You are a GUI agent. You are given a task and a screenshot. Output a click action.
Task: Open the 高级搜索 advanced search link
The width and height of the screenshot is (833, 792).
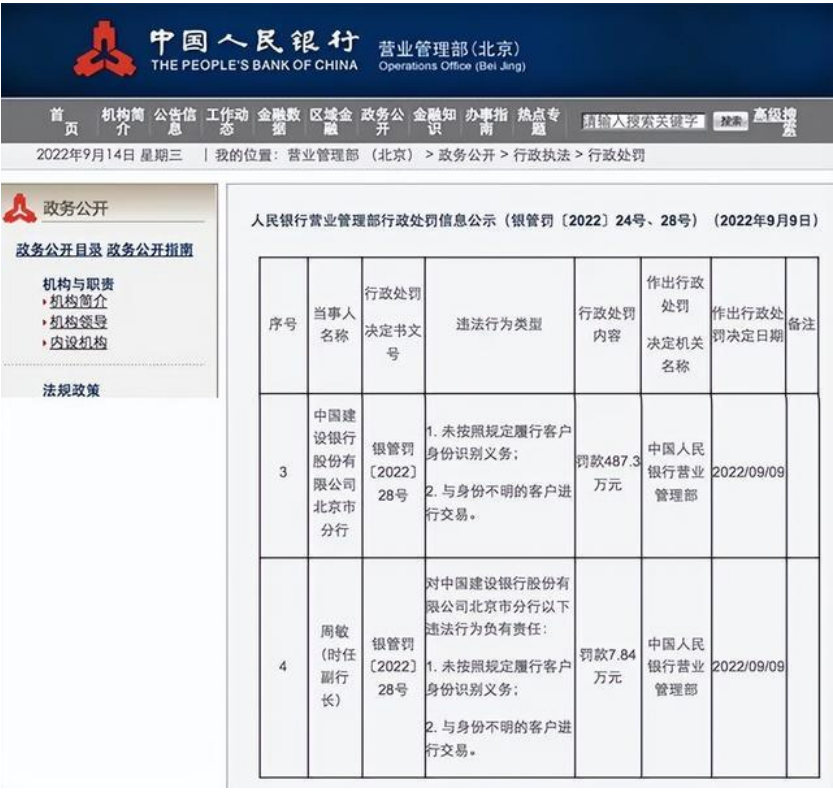pos(776,122)
